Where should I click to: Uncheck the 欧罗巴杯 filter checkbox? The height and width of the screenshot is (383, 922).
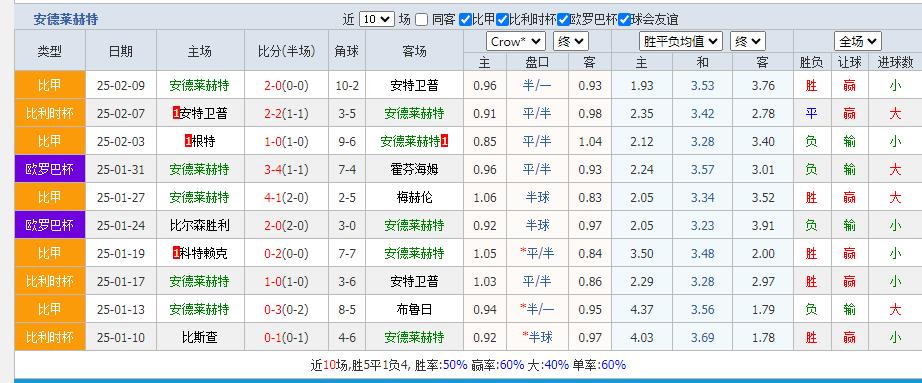pyautogui.click(x=563, y=19)
